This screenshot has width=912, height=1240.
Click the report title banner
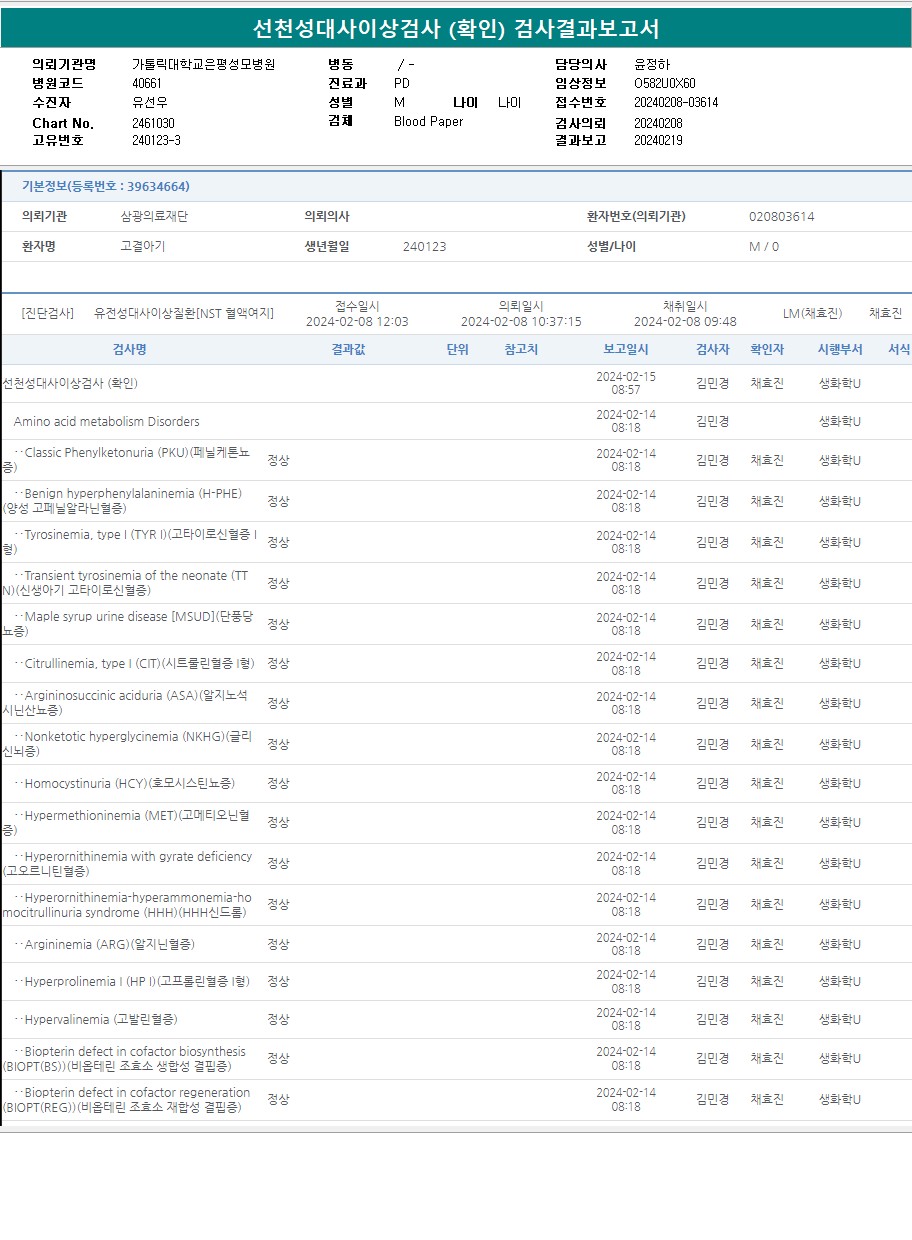(x=456, y=28)
